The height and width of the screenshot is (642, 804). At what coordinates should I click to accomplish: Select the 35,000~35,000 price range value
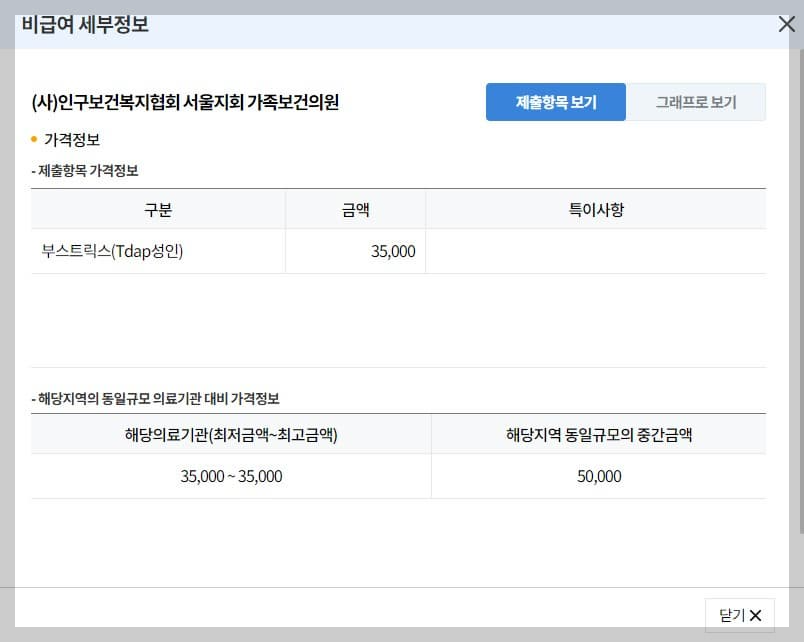pos(229,476)
